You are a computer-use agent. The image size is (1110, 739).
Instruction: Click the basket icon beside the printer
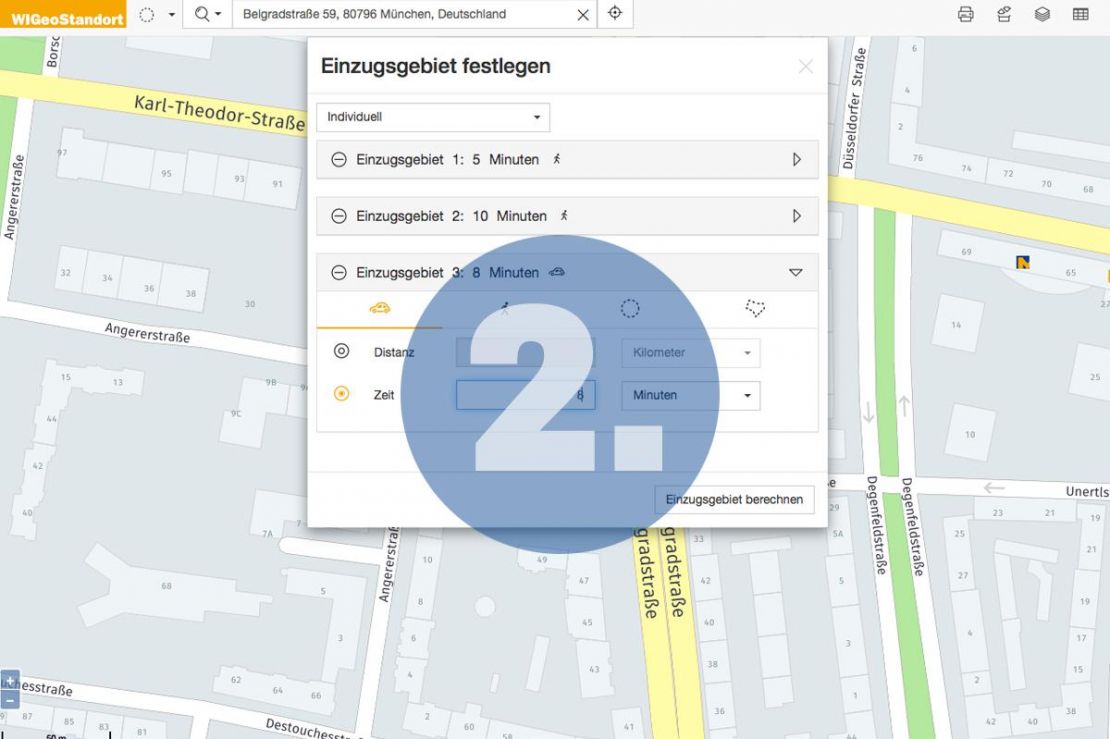tap(1004, 14)
